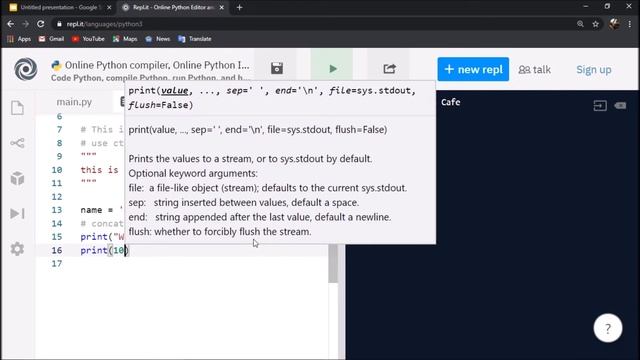
Task: Open the YouTube bookmark
Action: [88, 39]
